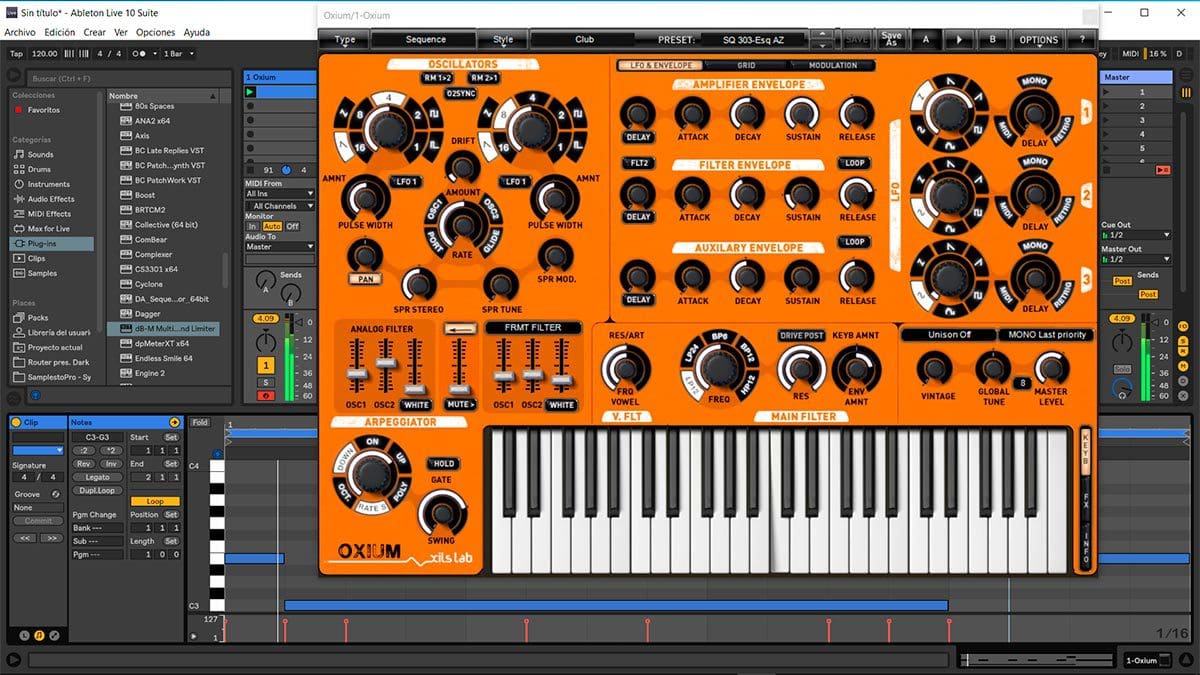Switch to the MODULATION tab

pos(832,65)
